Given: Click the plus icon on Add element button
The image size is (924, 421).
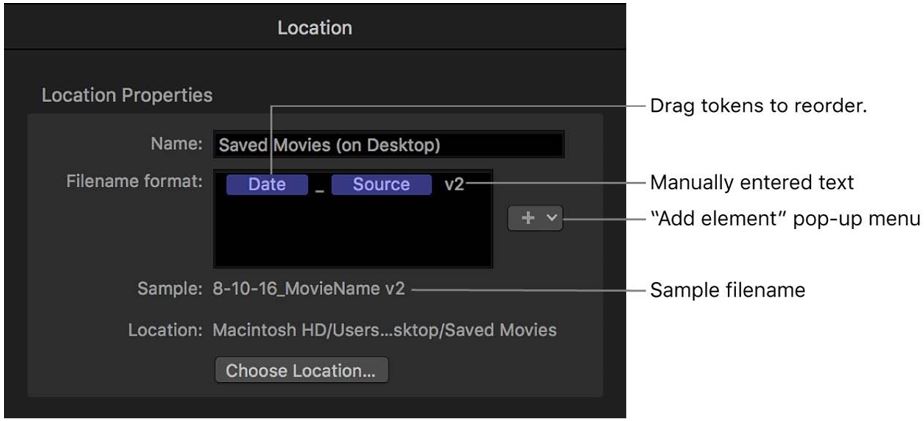Looking at the screenshot, I should 527,219.
